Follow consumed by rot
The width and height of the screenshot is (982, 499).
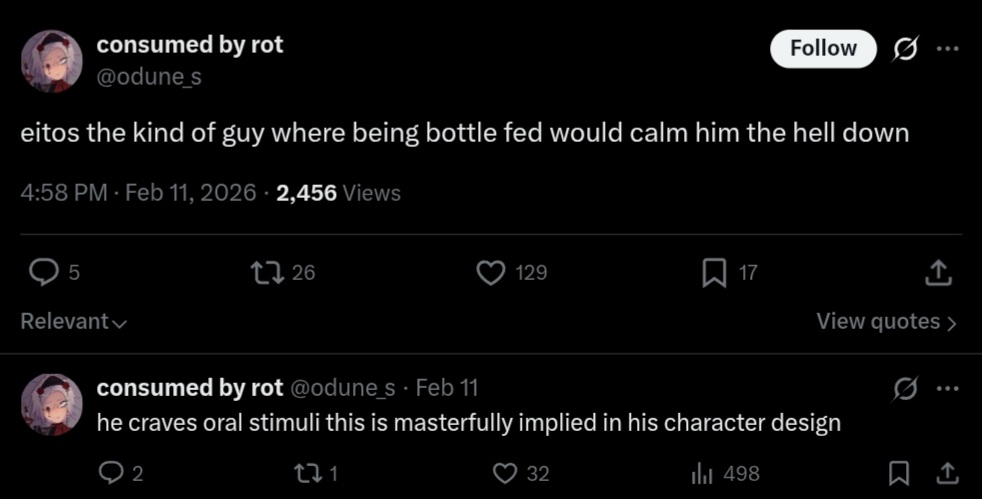(823, 48)
